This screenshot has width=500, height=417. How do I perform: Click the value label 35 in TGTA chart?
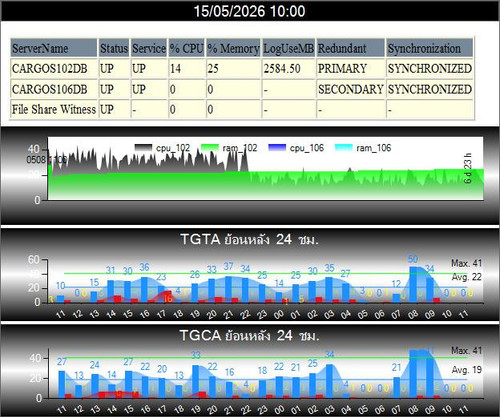pos(329,268)
